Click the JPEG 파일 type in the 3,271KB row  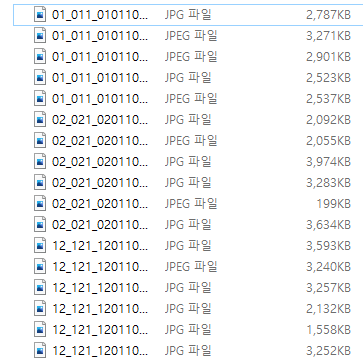191,36
